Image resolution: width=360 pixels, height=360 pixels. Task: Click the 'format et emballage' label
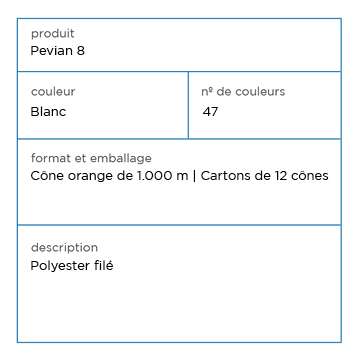click(x=91, y=158)
